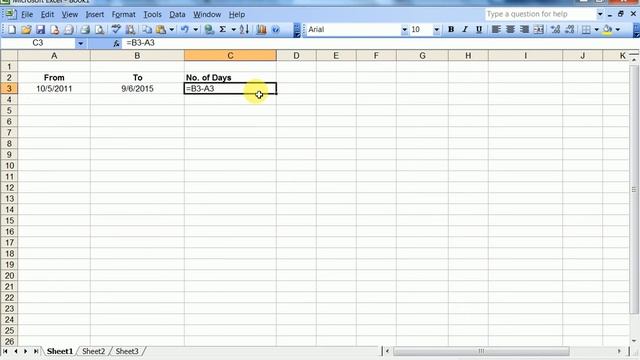Click the horizontal scrollbar thumb
Screen dimensions: 640x360
click(x=481, y=351)
